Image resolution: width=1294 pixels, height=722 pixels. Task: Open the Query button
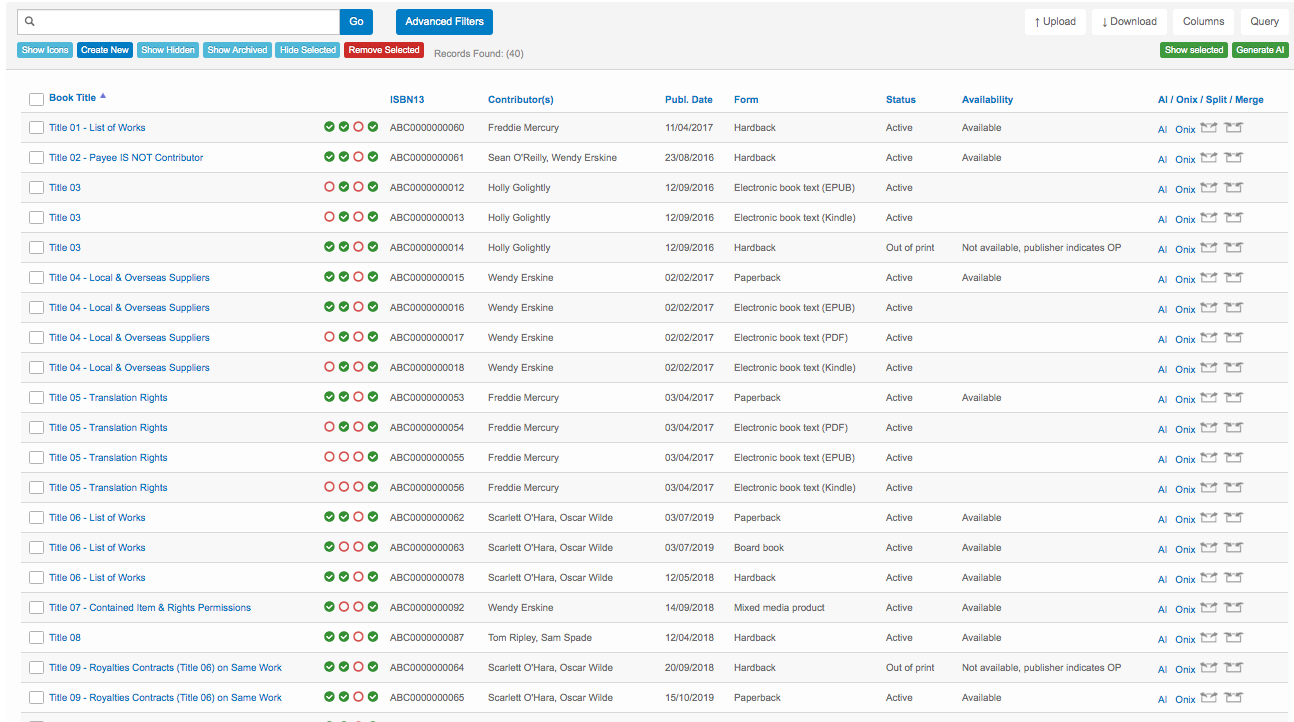coord(1265,21)
